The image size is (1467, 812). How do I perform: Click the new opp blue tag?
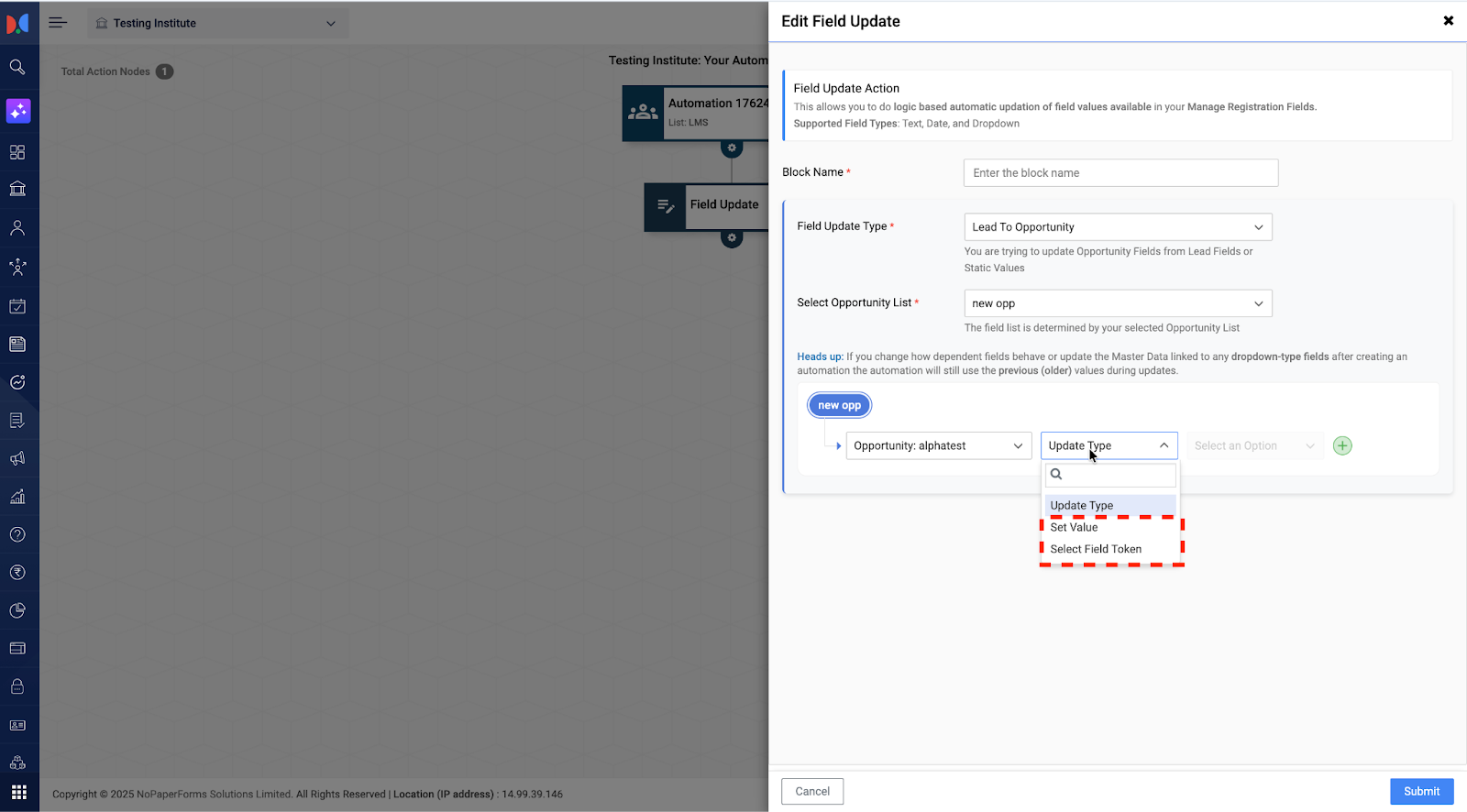coord(839,405)
